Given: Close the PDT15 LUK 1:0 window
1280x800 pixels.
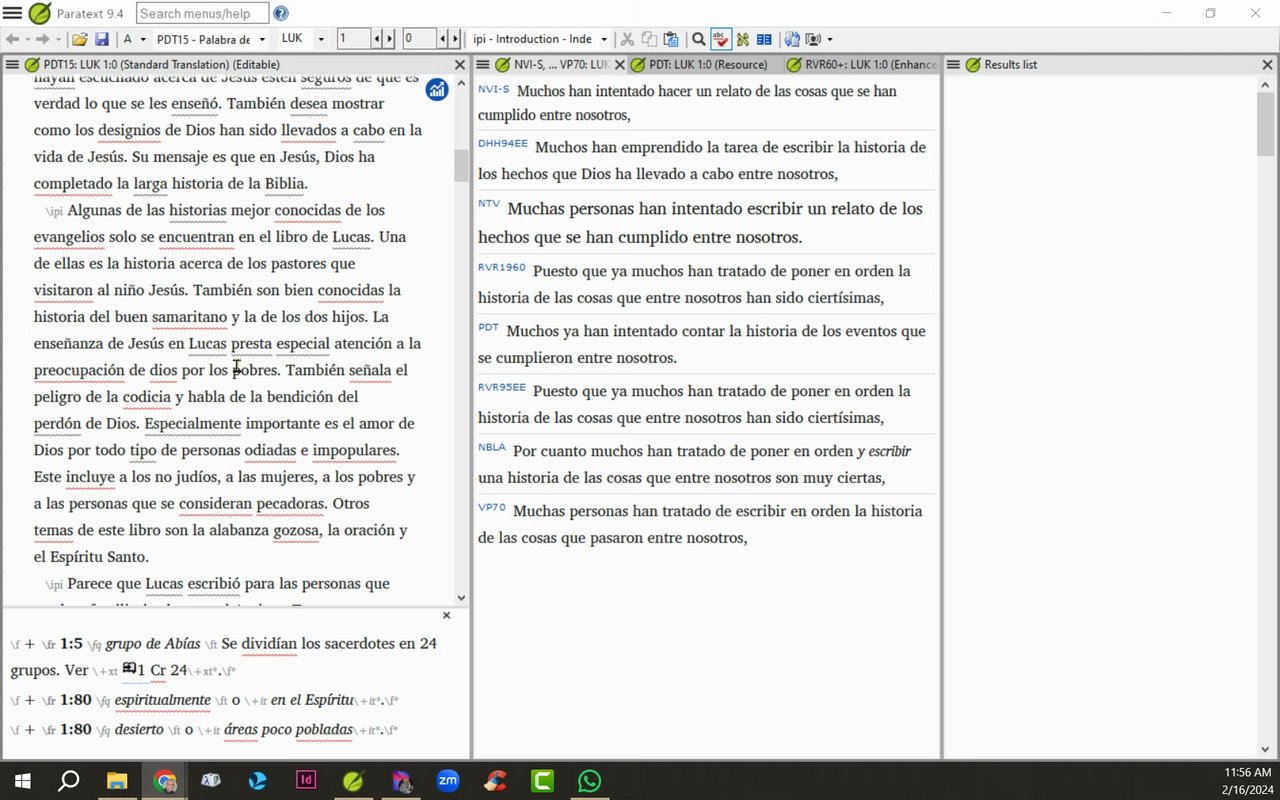Looking at the screenshot, I should pos(460,64).
